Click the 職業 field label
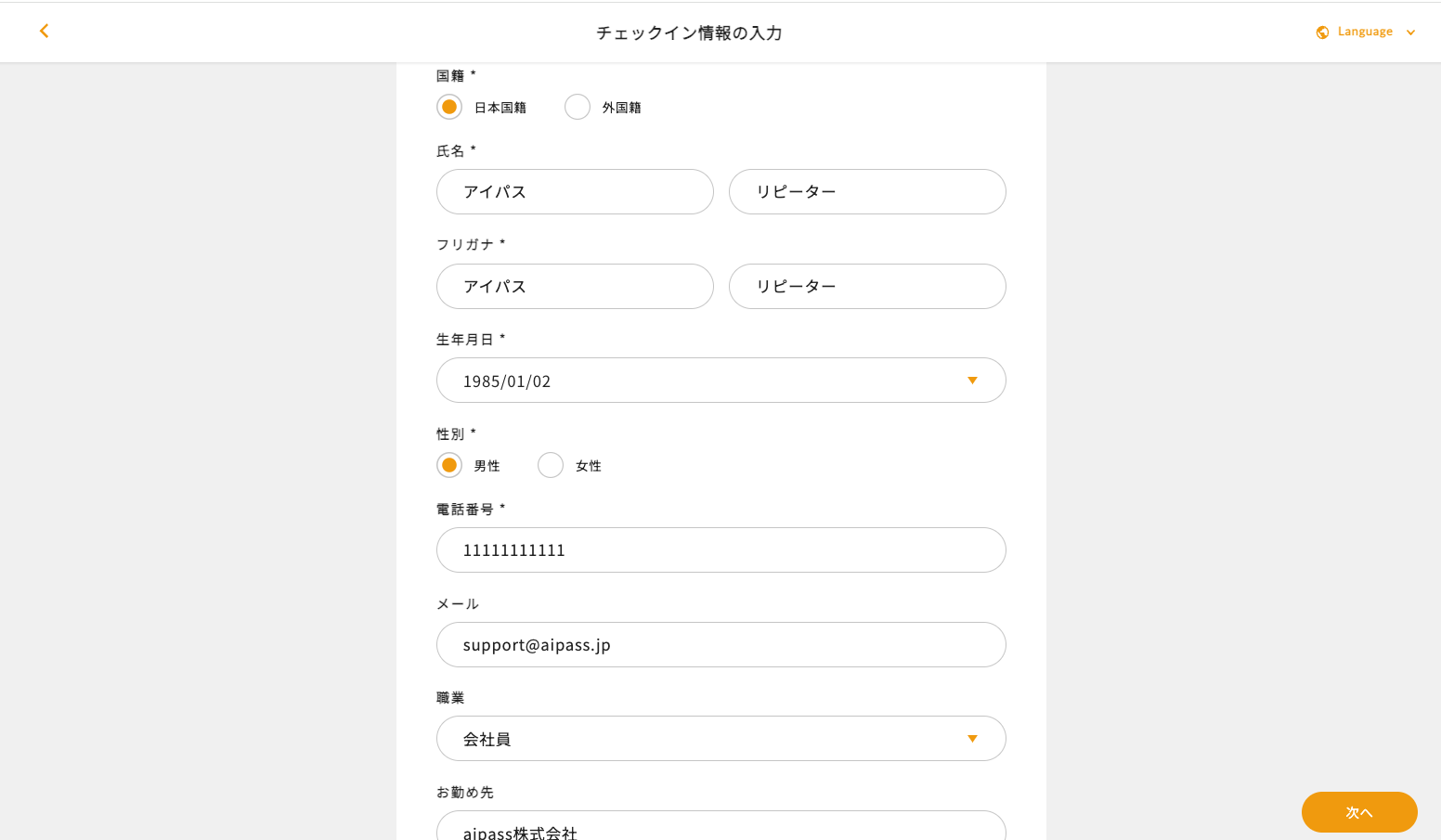 [450, 698]
